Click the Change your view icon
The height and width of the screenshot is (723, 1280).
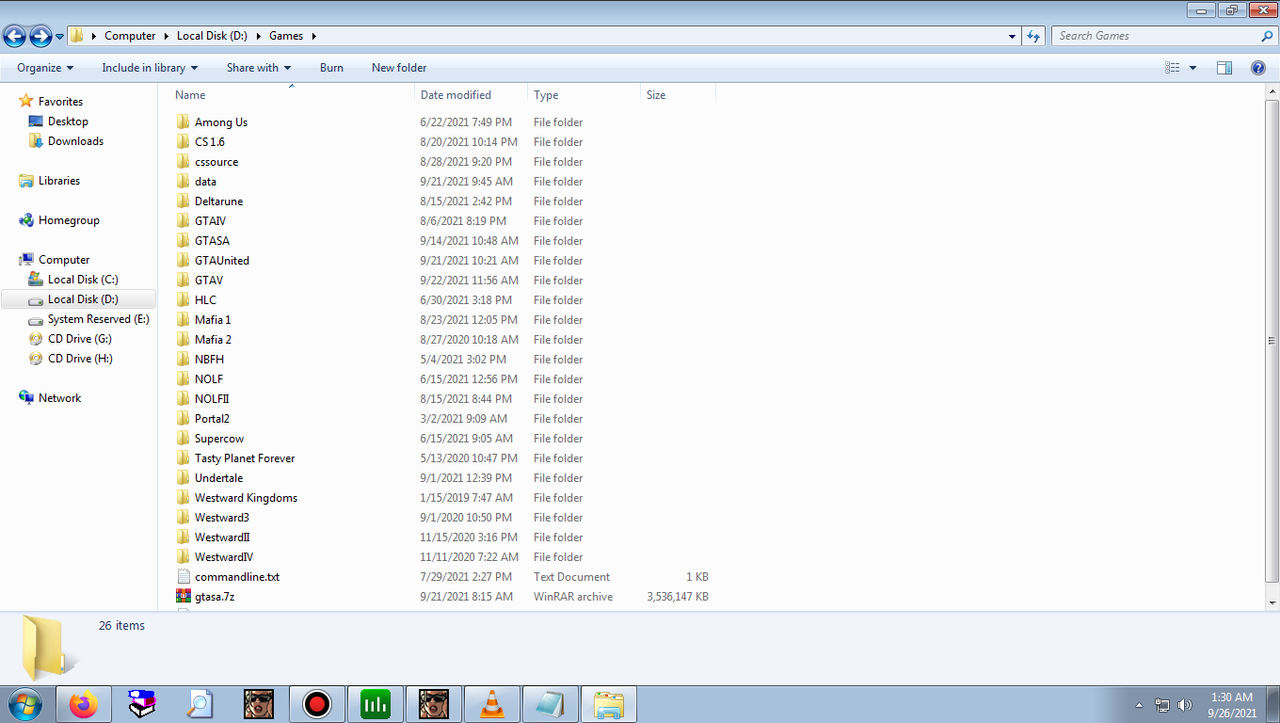point(1173,68)
